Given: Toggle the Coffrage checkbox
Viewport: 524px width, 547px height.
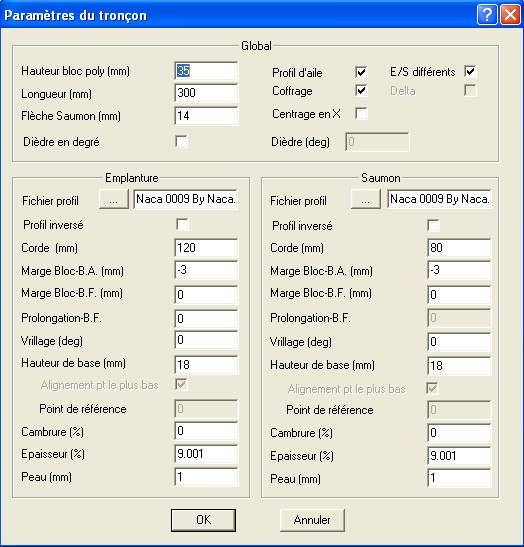Looking at the screenshot, I should [x=361, y=91].
